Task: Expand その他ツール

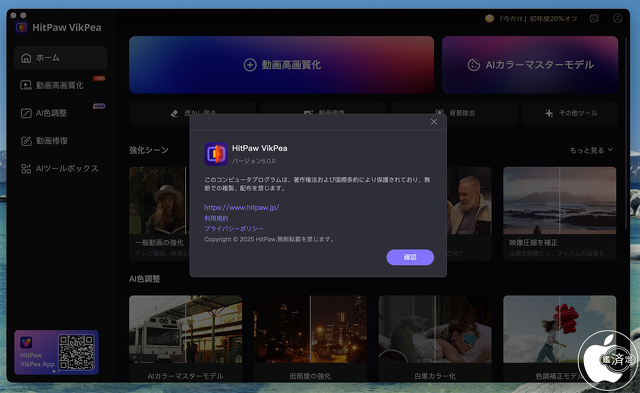Action: 570,113
